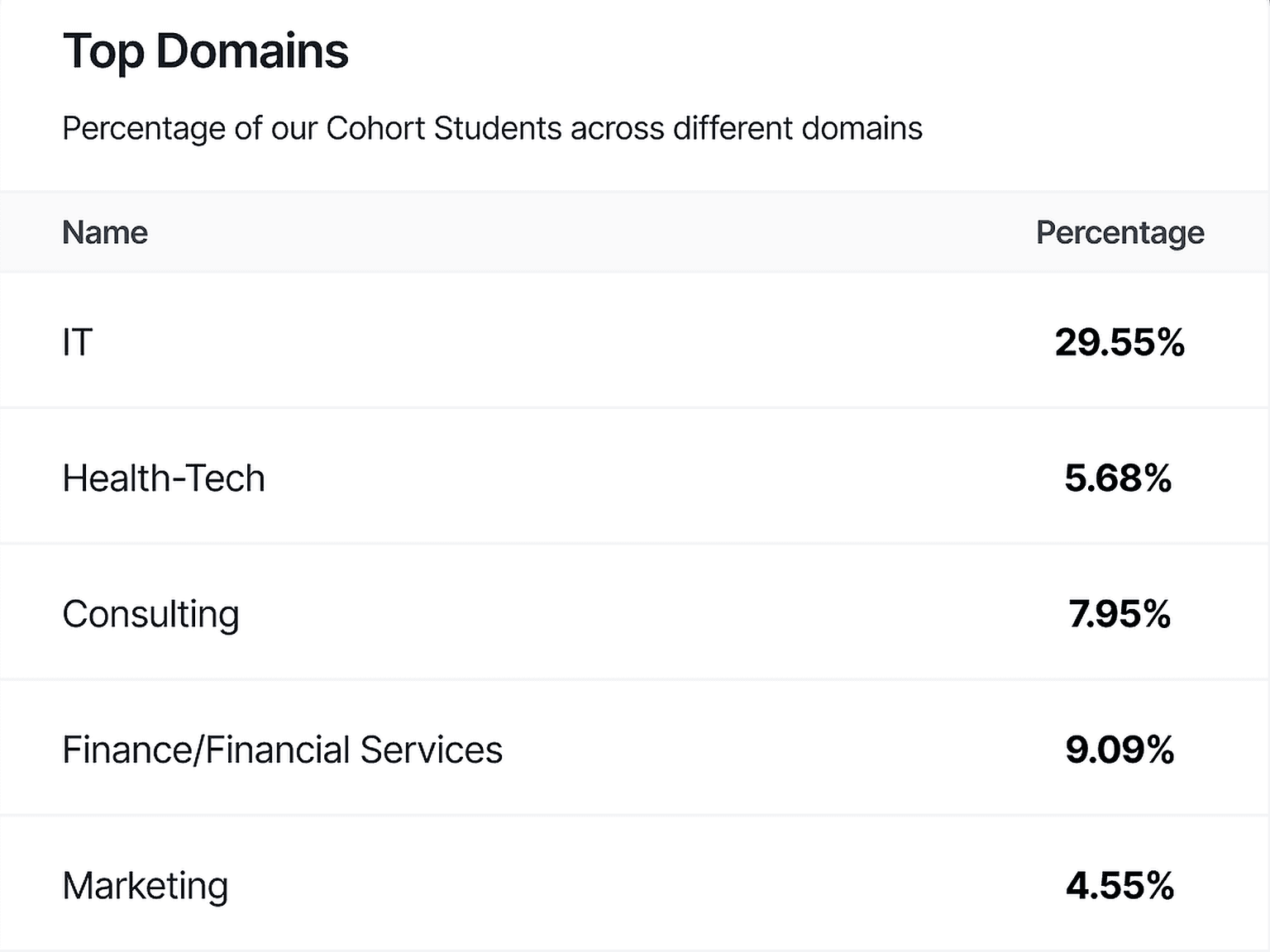The image size is (1270, 952).
Task: Click the 5.68% Health-Tech percentage
Action: point(1118,478)
